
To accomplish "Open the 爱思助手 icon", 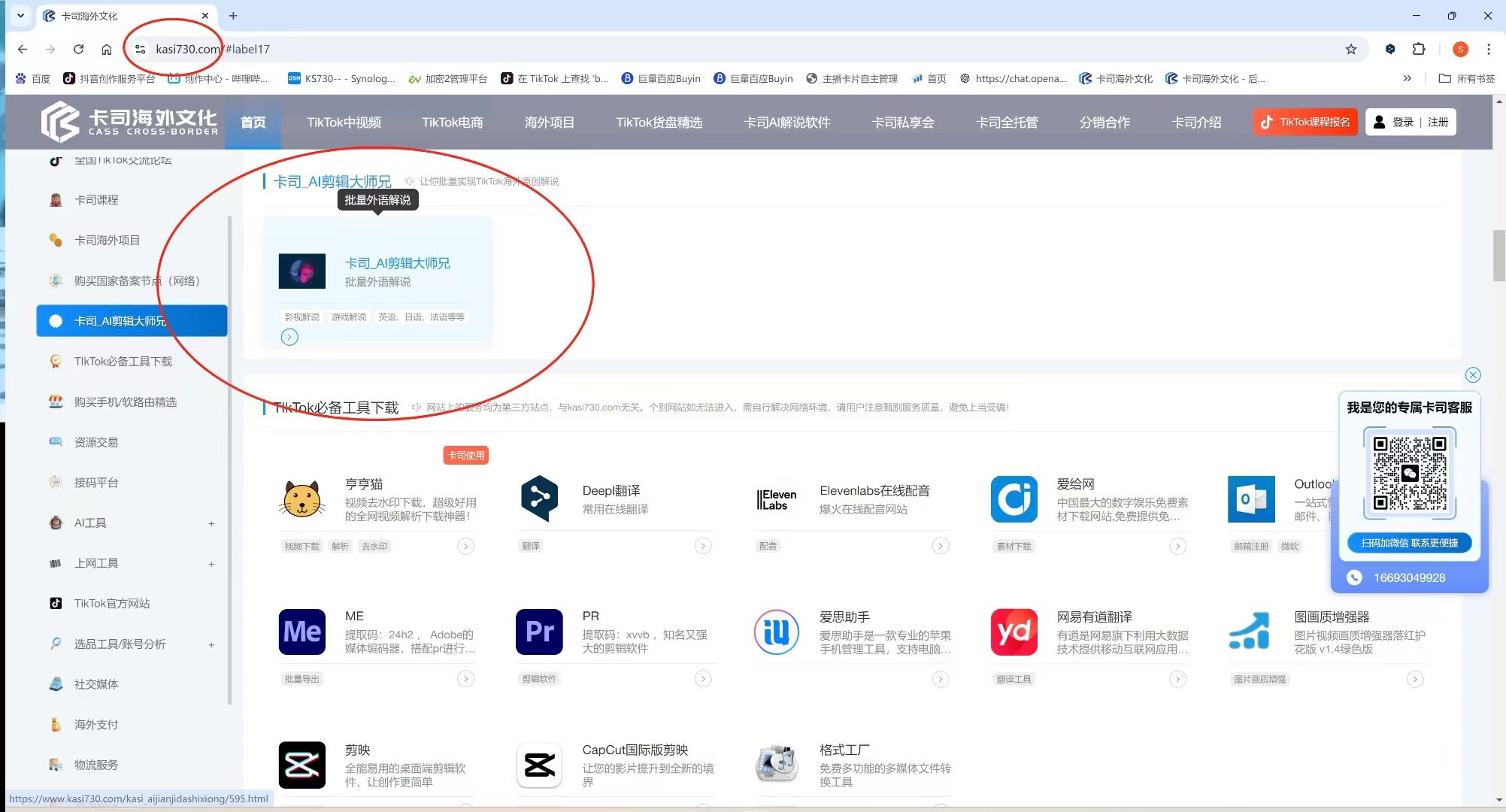I will (777, 632).
